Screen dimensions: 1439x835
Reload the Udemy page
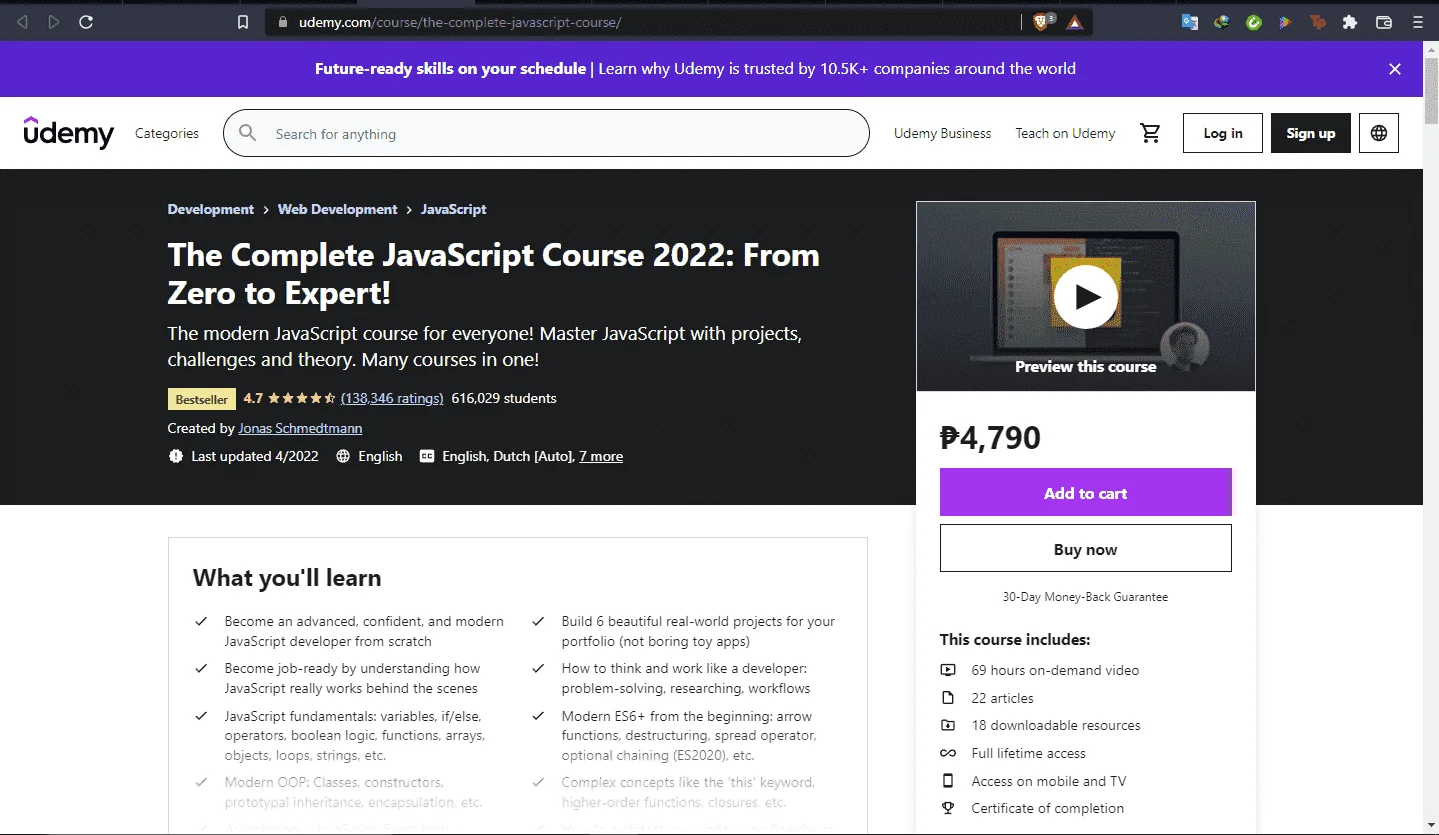(x=86, y=22)
